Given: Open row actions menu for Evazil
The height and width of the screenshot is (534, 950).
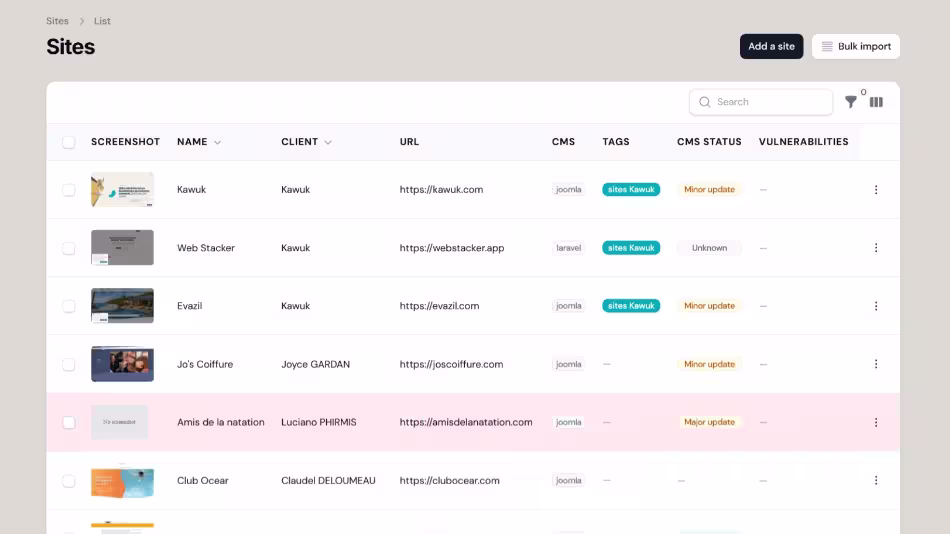Looking at the screenshot, I should (875, 306).
